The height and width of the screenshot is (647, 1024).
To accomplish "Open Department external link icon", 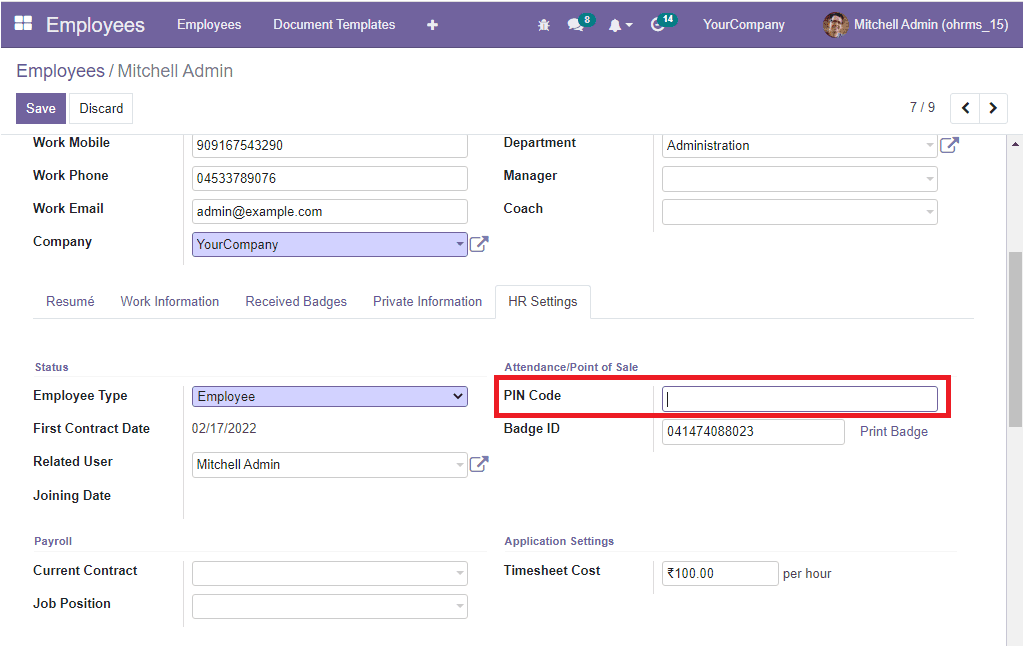I will [949, 145].
